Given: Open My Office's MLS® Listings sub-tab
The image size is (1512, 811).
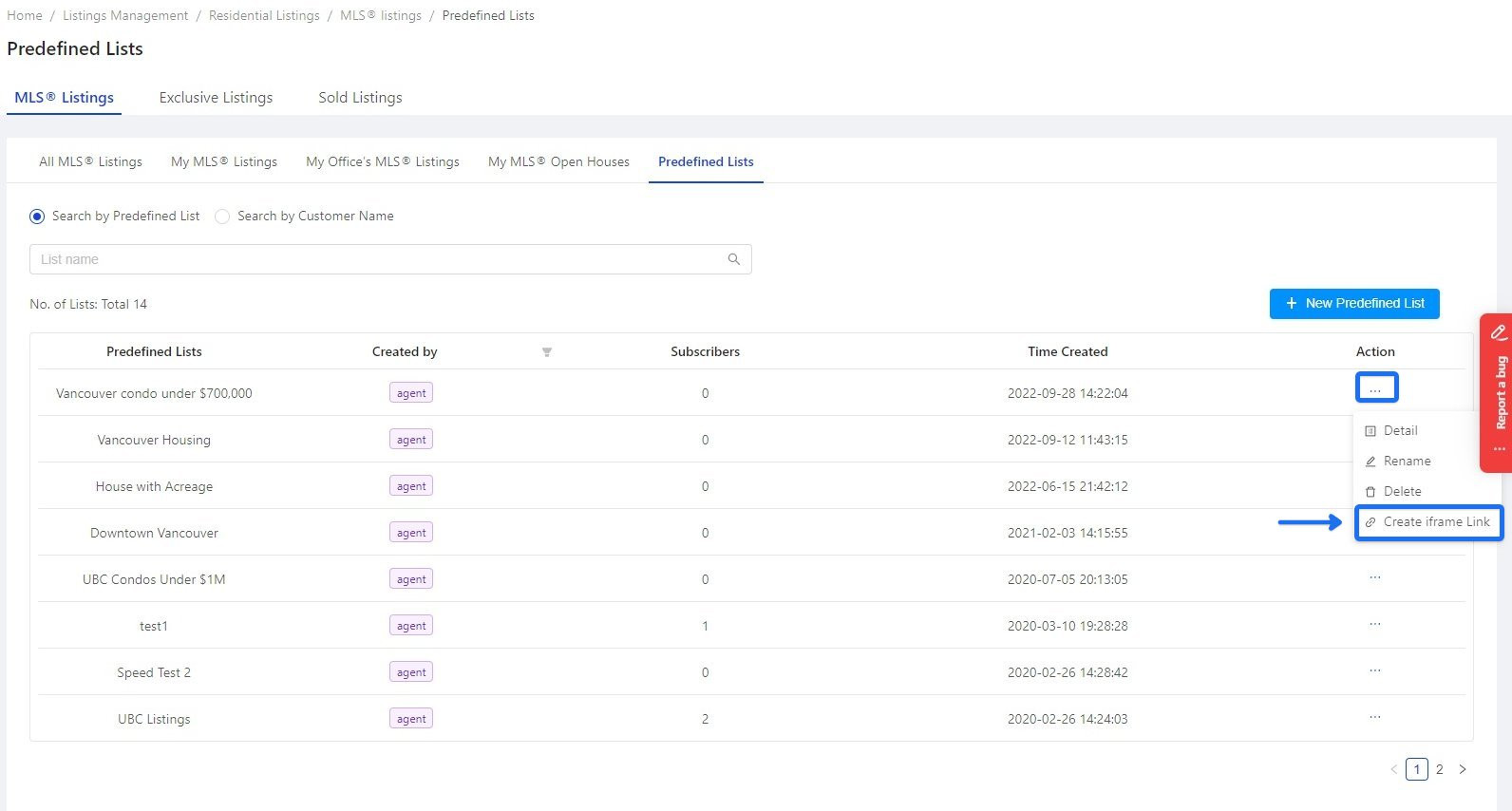Looking at the screenshot, I should [x=383, y=161].
